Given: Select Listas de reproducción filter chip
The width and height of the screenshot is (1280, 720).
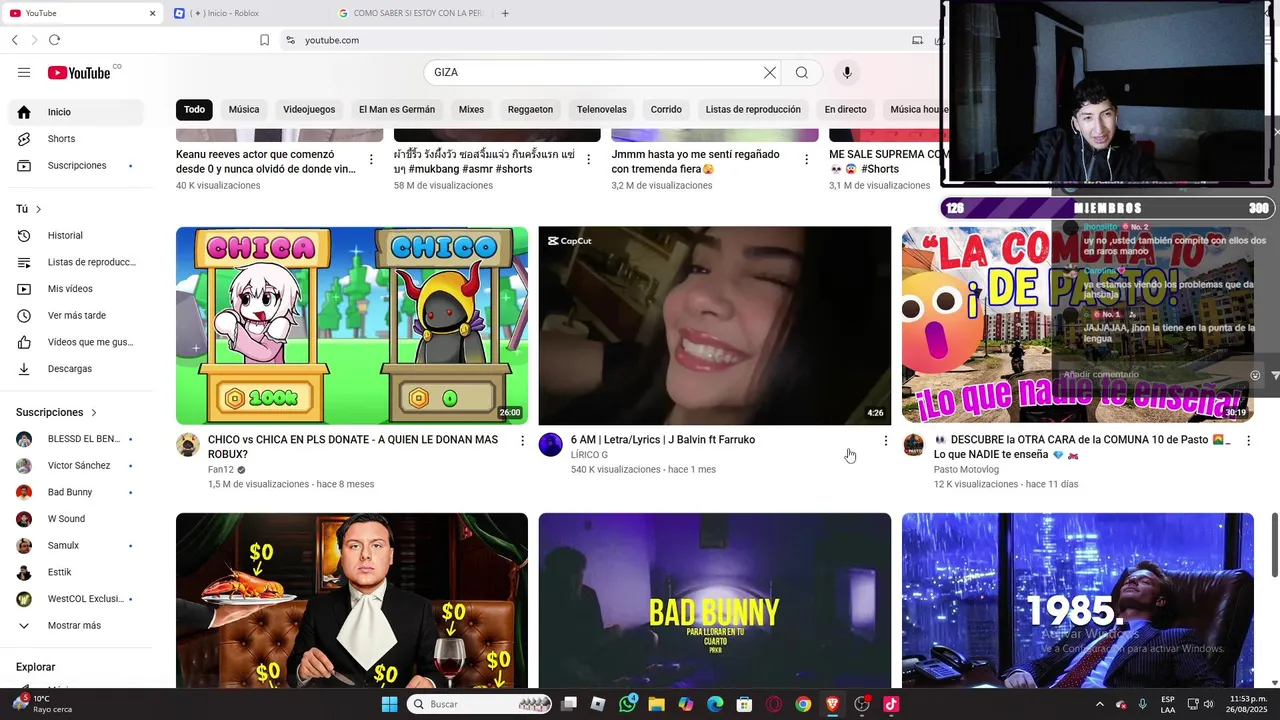Looking at the screenshot, I should [753, 109].
